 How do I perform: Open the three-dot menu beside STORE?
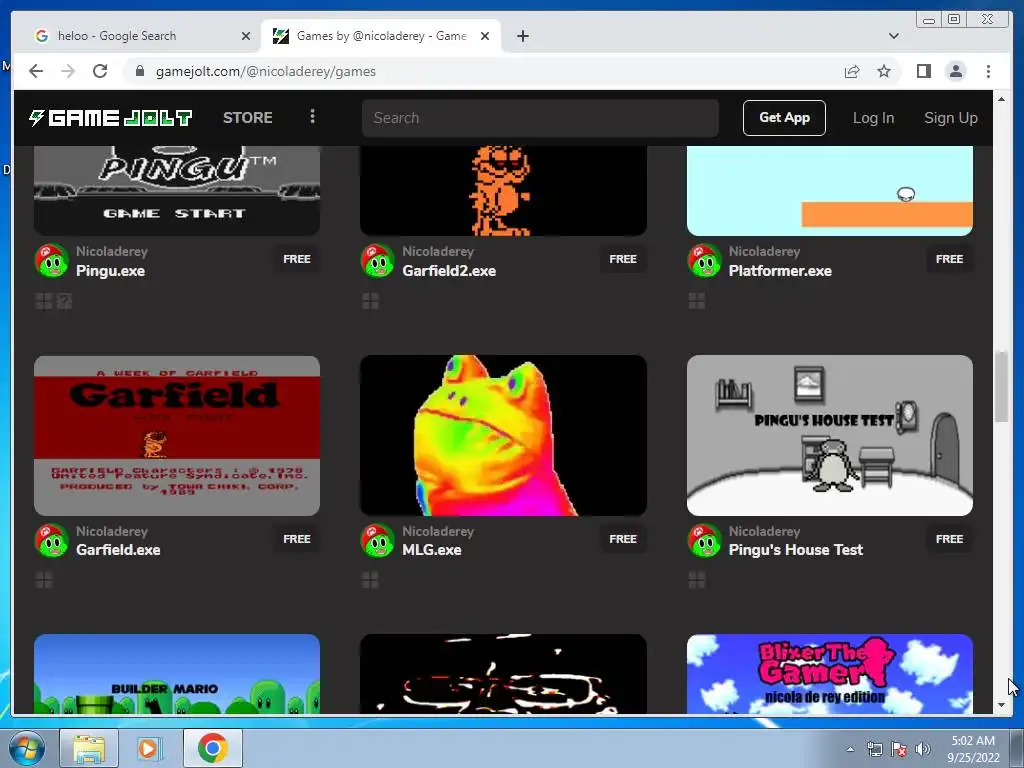coord(312,116)
